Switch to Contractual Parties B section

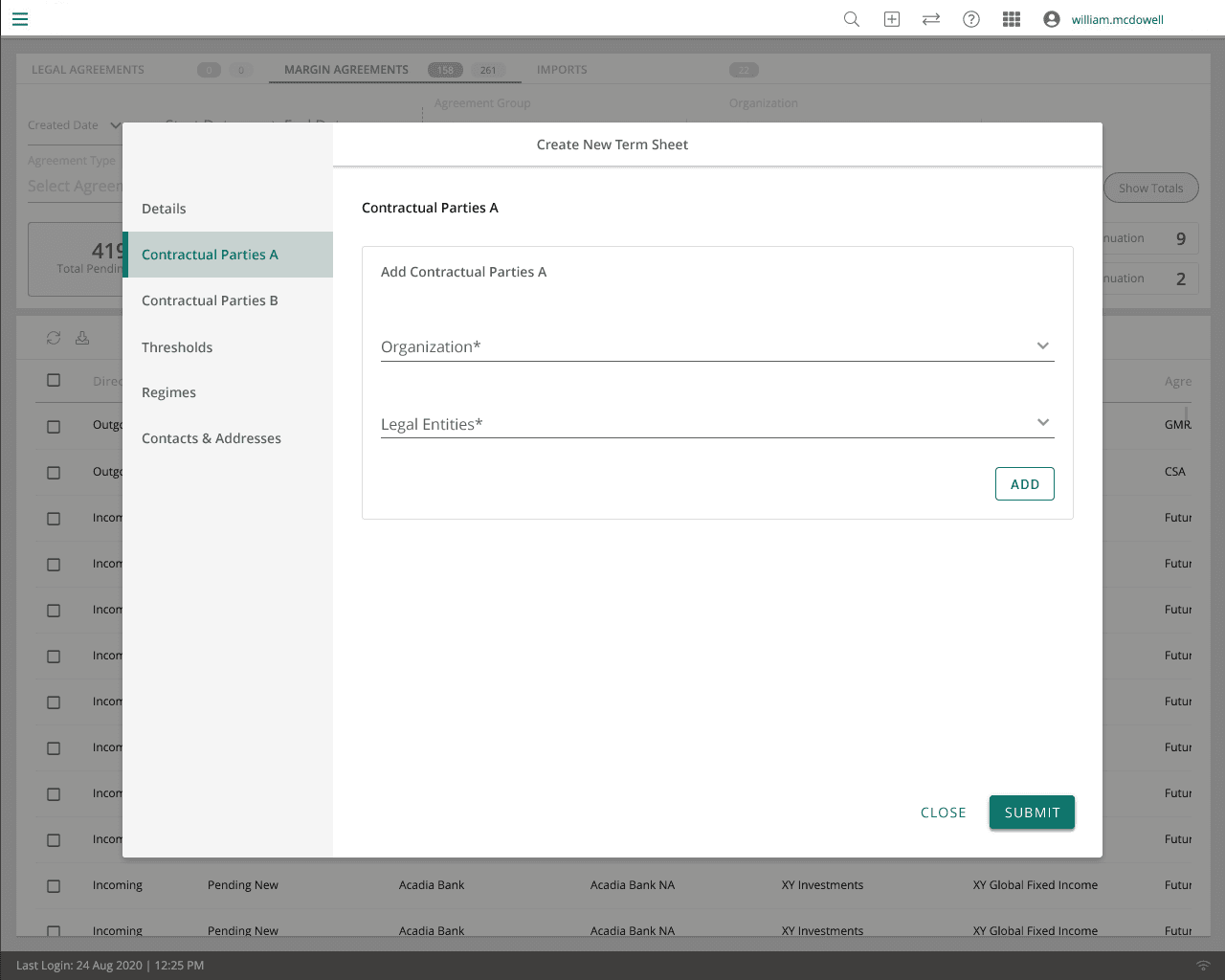210,301
